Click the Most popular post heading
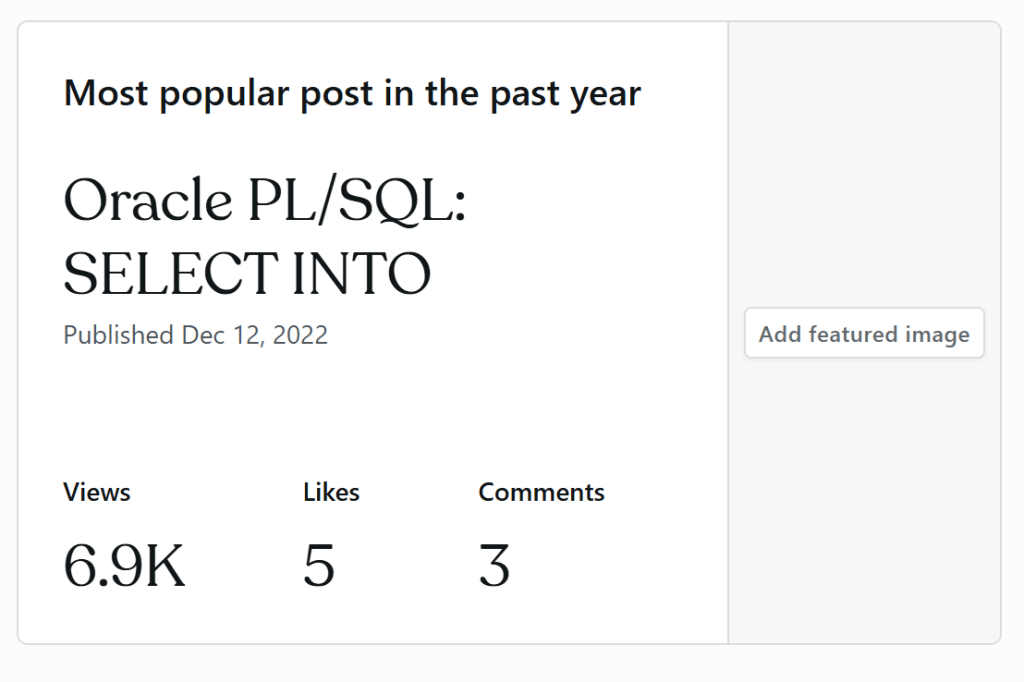Screen dimensions: 1024x682 (x=352, y=94)
